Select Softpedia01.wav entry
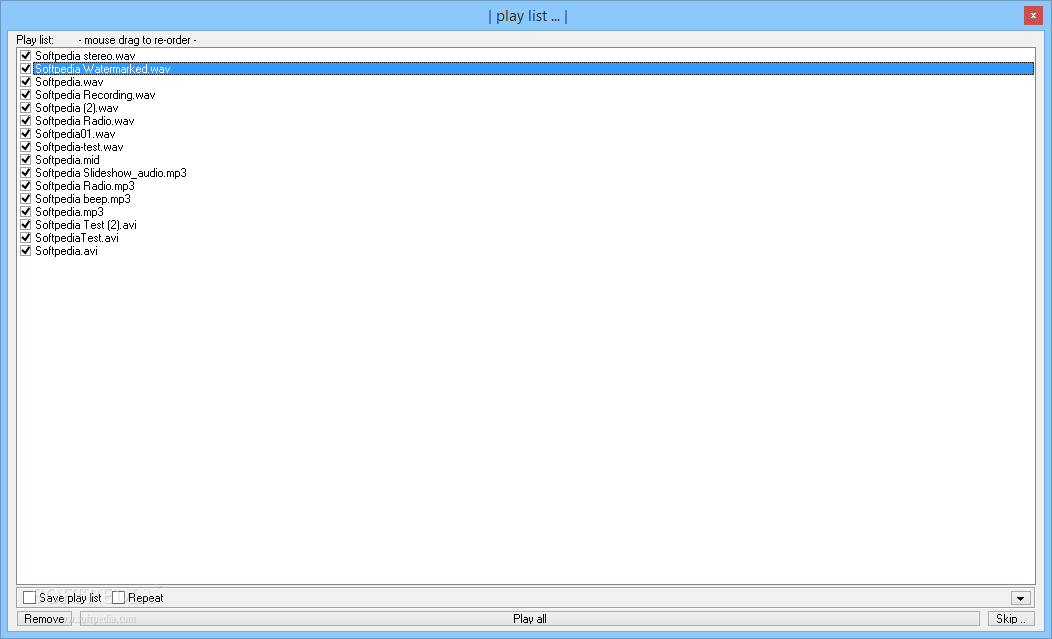Image resolution: width=1052 pixels, height=639 pixels. click(75, 134)
